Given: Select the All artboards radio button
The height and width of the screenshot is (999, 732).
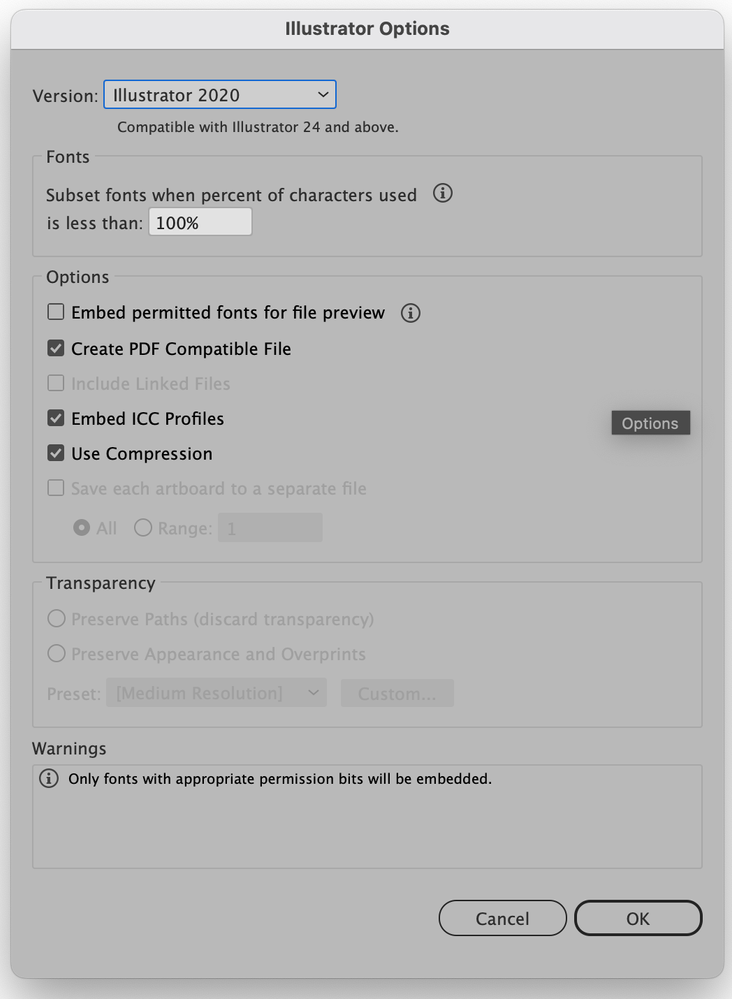Looking at the screenshot, I should coord(82,528).
